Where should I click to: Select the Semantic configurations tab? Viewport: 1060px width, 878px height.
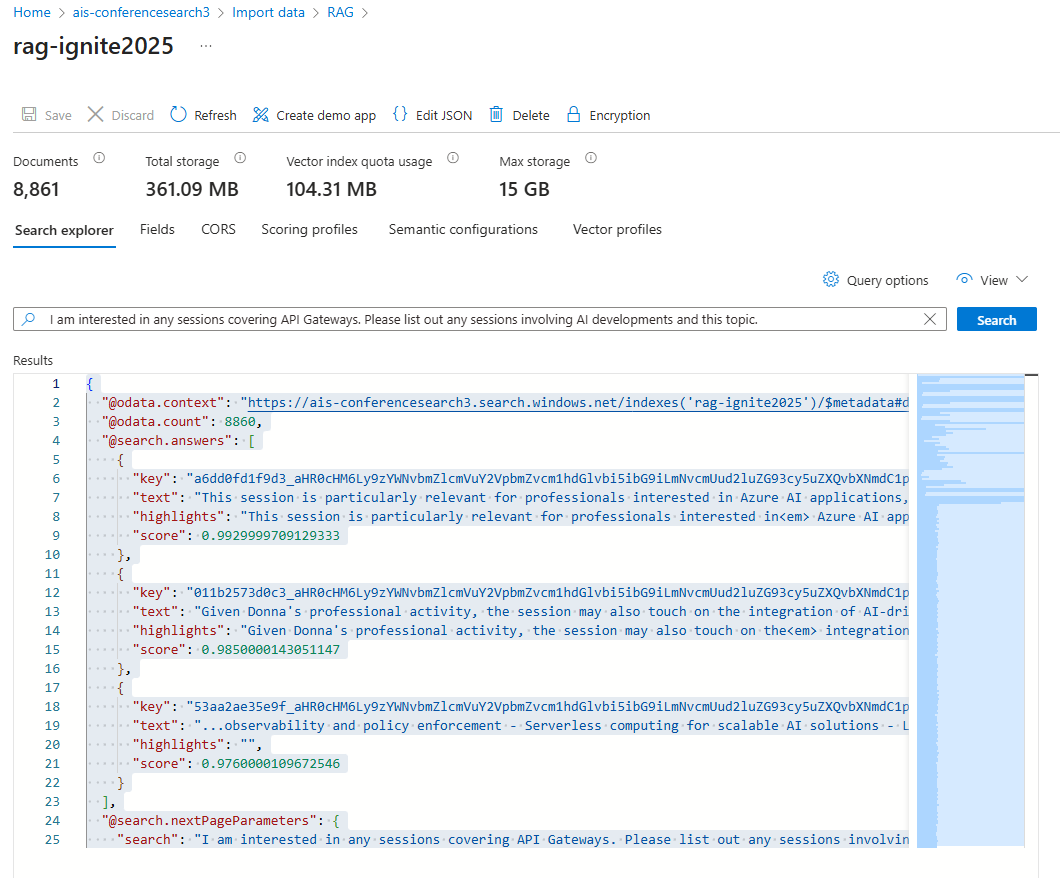tap(462, 229)
